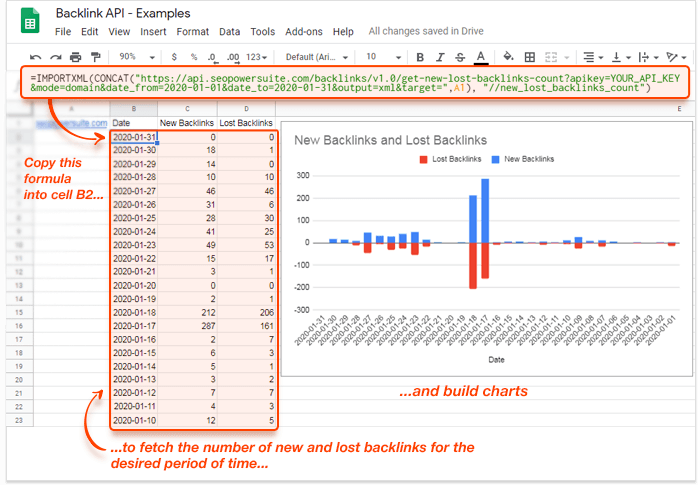Click the Print icon

[76, 57]
